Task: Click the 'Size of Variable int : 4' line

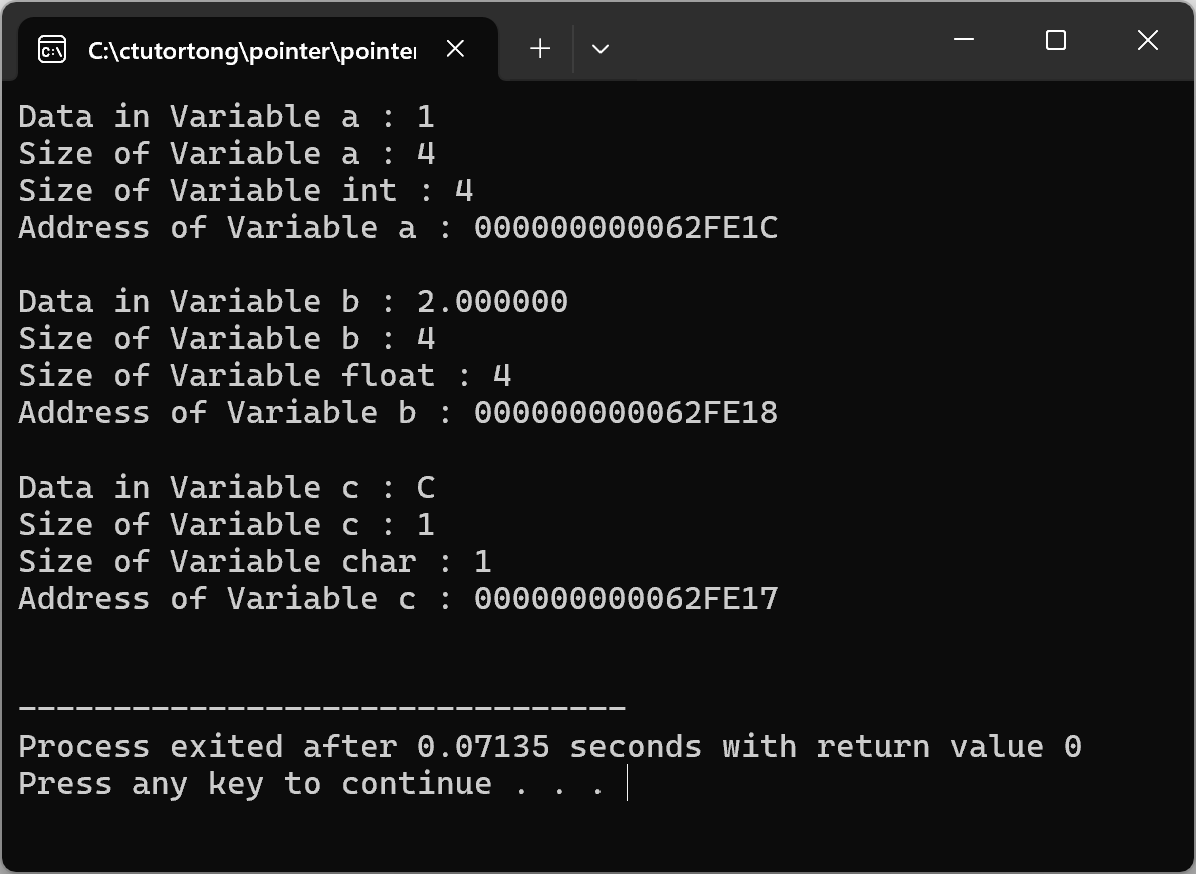Action: (246, 191)
